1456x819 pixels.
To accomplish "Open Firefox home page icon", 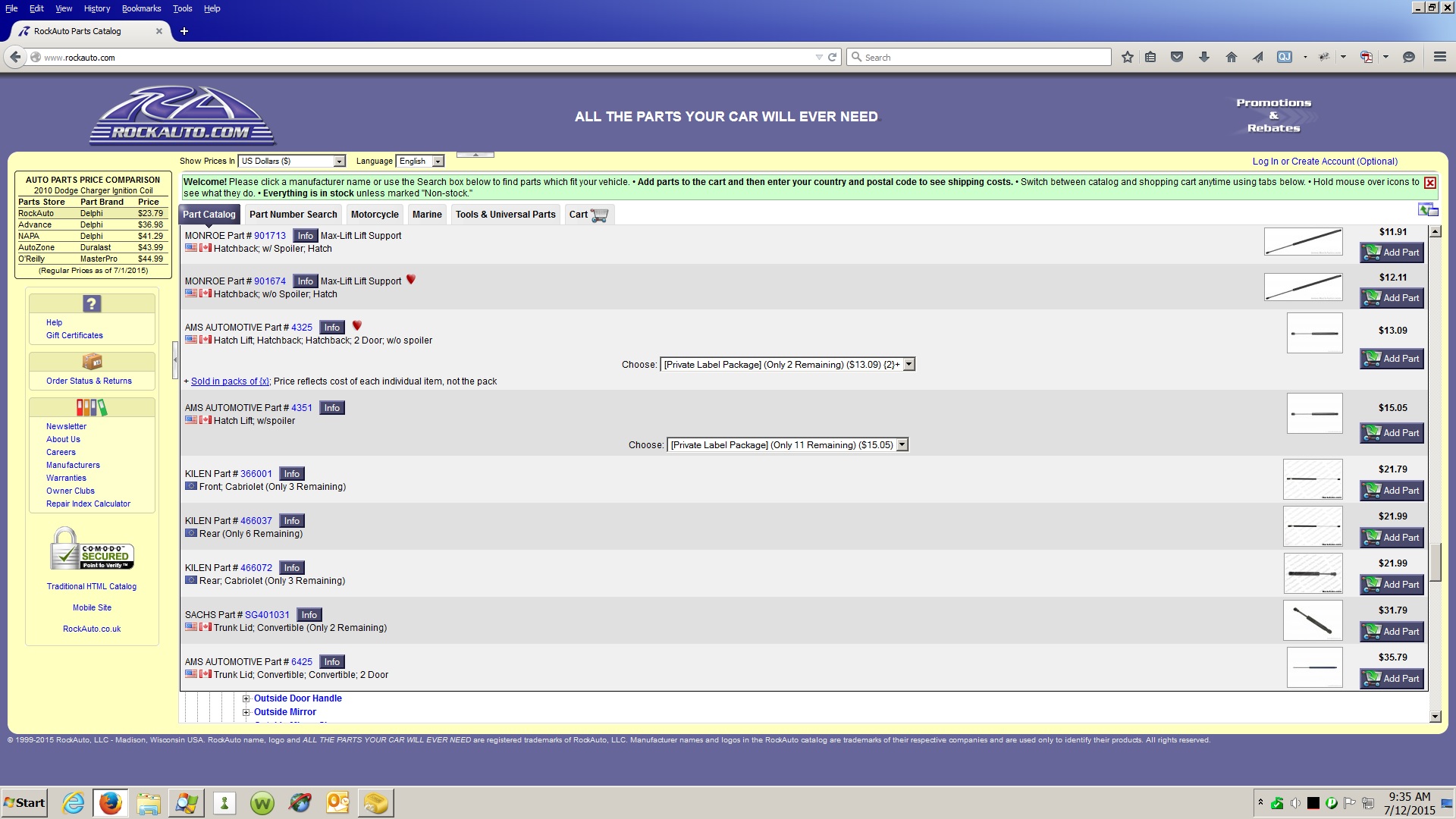I will [1231, 57].
